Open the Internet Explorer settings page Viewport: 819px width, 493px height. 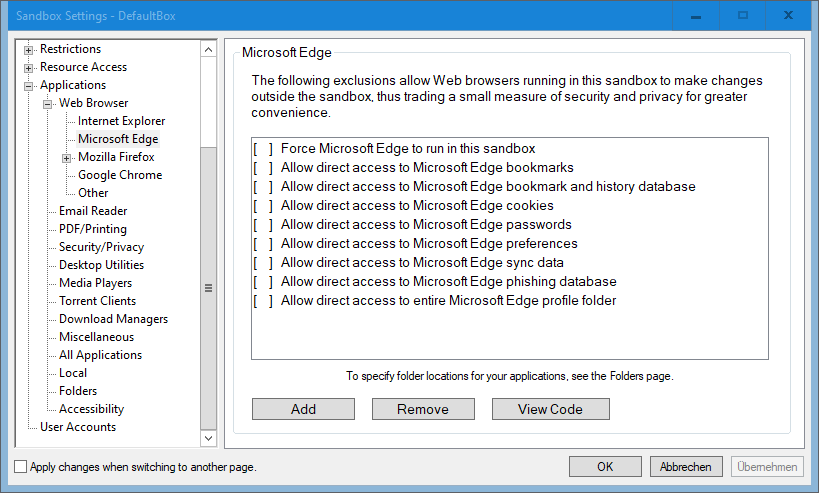[x=121, y=121]
